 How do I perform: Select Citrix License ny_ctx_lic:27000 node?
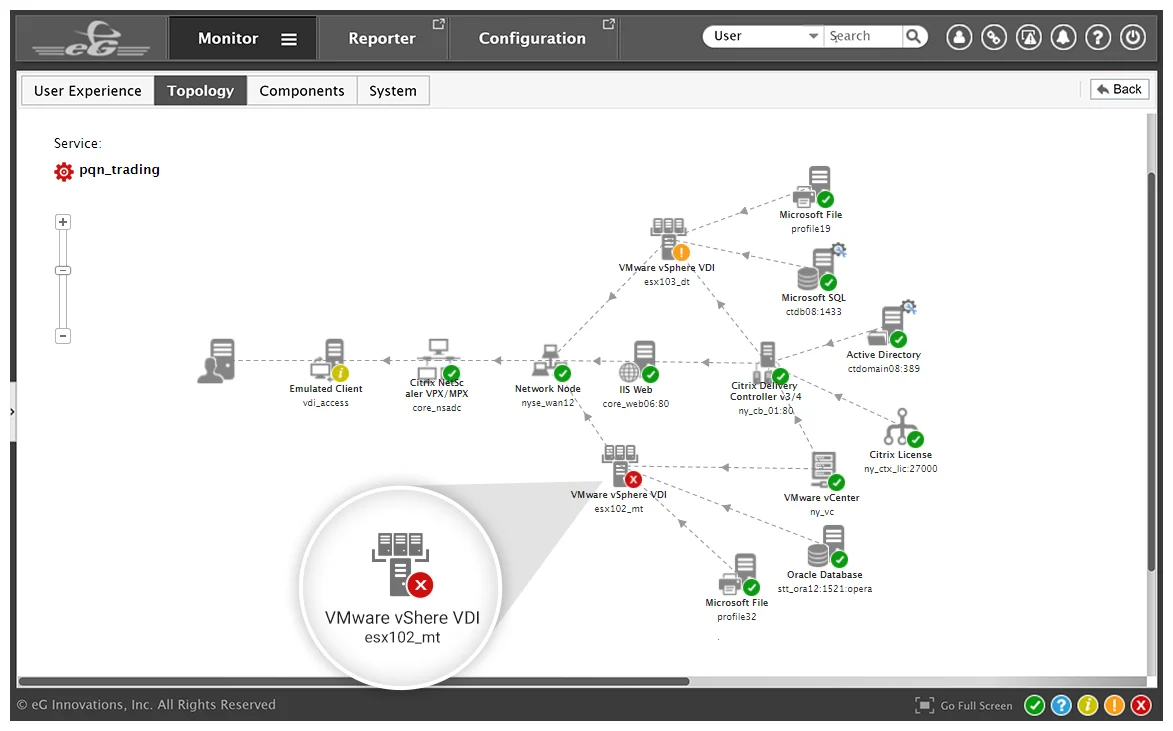tap(904, 428)
